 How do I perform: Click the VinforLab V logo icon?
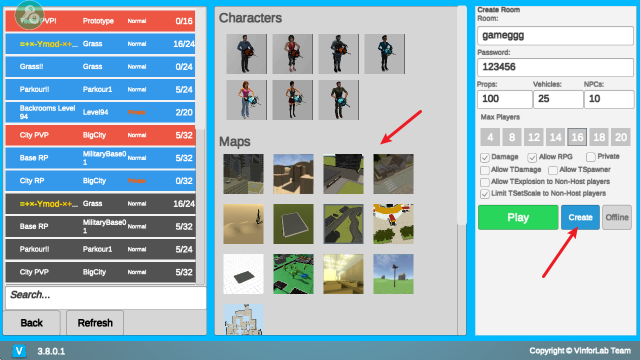(19, 351)
